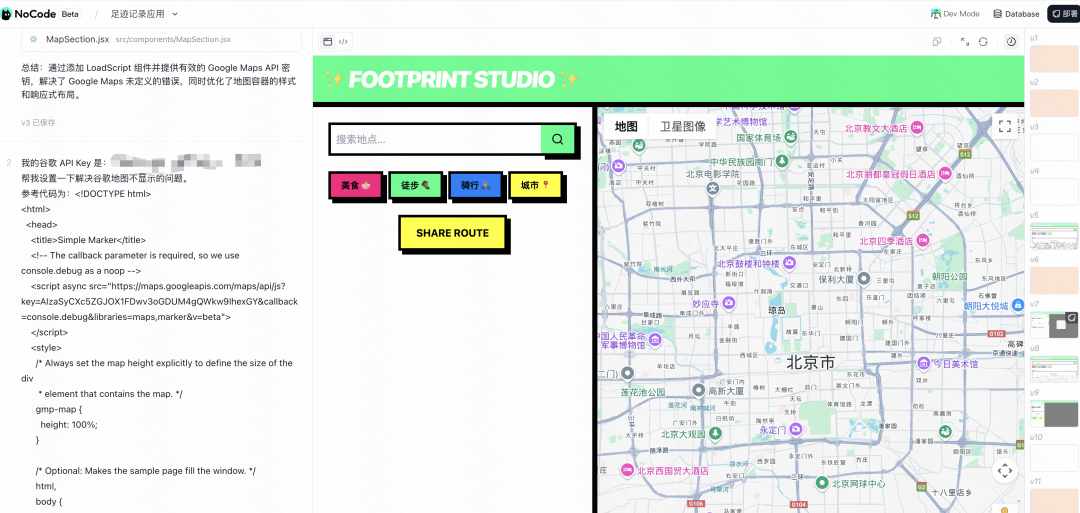The image size is (1080, 513).
Task: Click the 国家体育场 stadium marker
Action: pyautogui.click(x=792, y=136)
